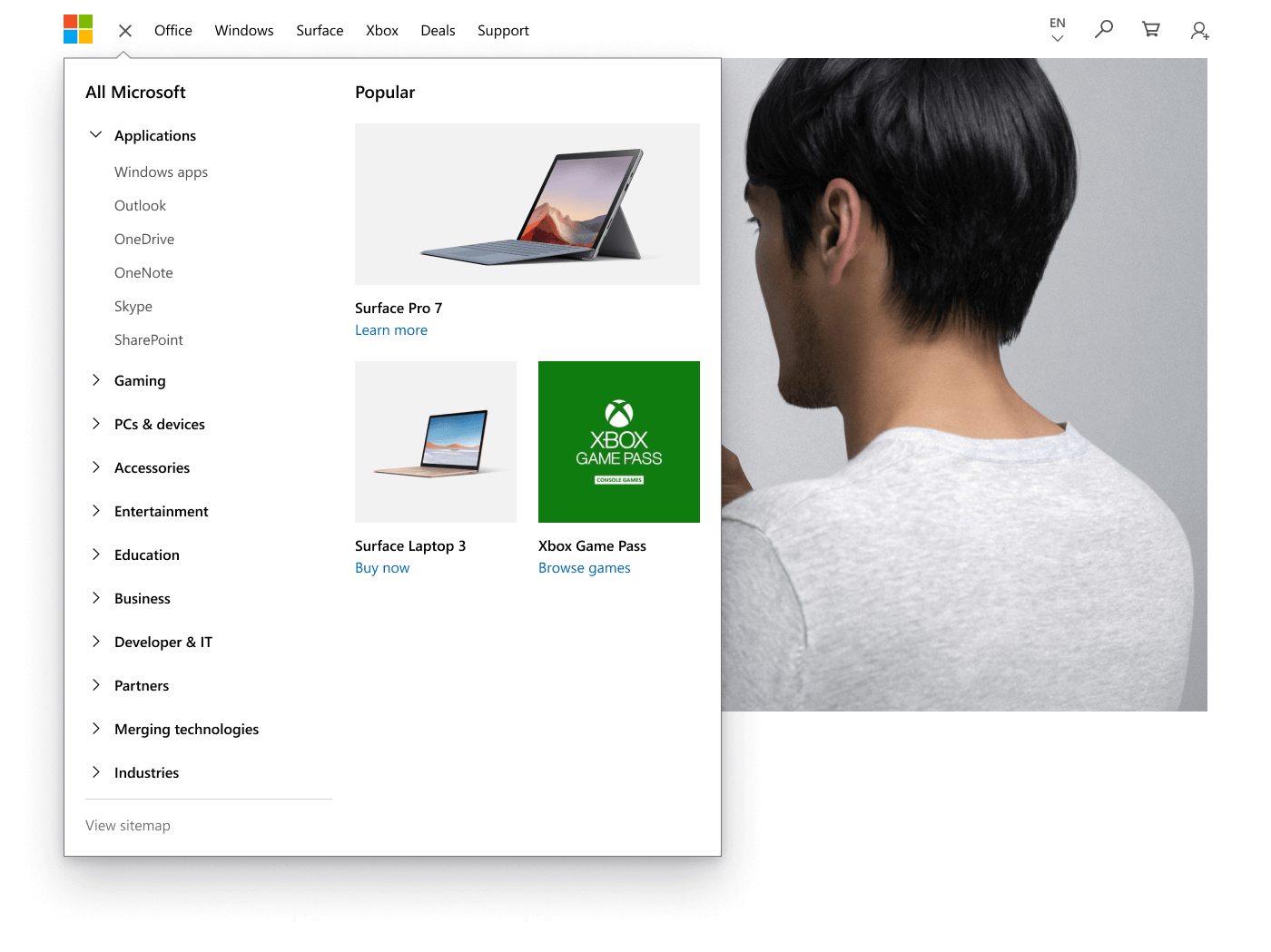
Task: Expand the Education section chevron
Action: 95,555
